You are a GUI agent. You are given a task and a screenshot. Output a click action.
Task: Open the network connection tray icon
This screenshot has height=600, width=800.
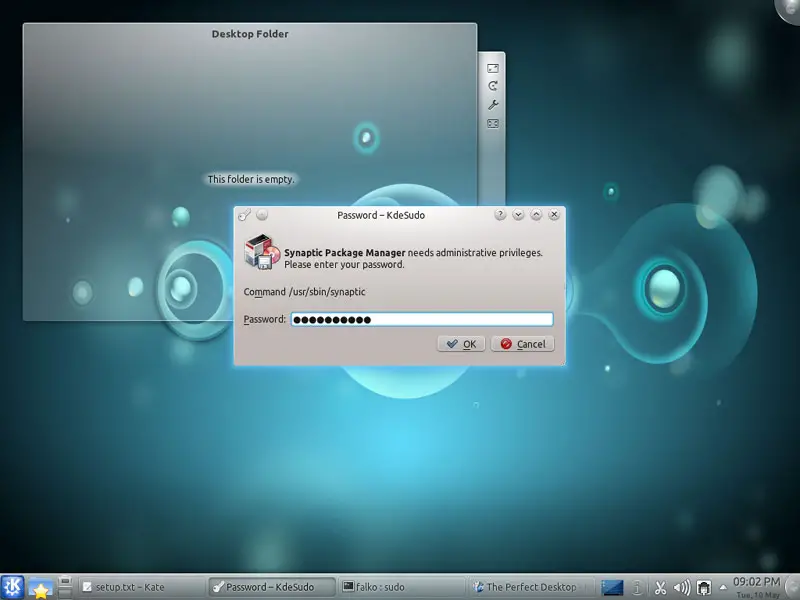[x=704, y=588]
